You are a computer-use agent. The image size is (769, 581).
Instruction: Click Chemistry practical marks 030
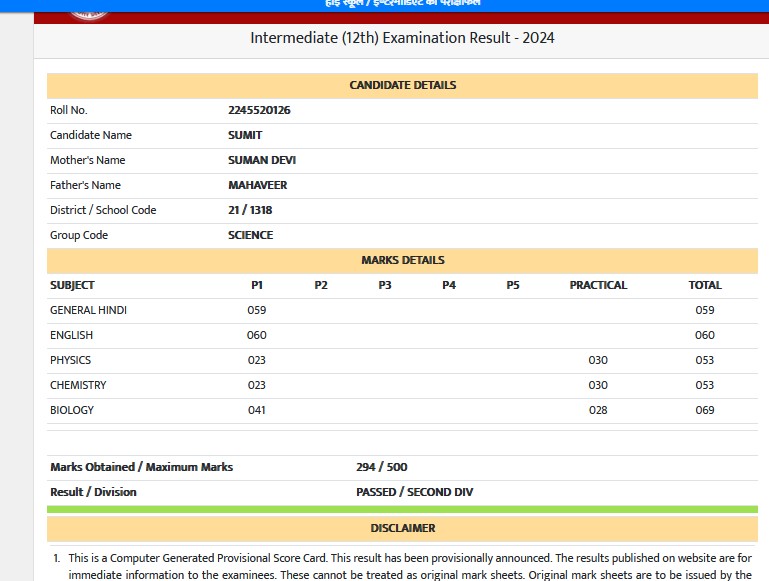(598, 385)
